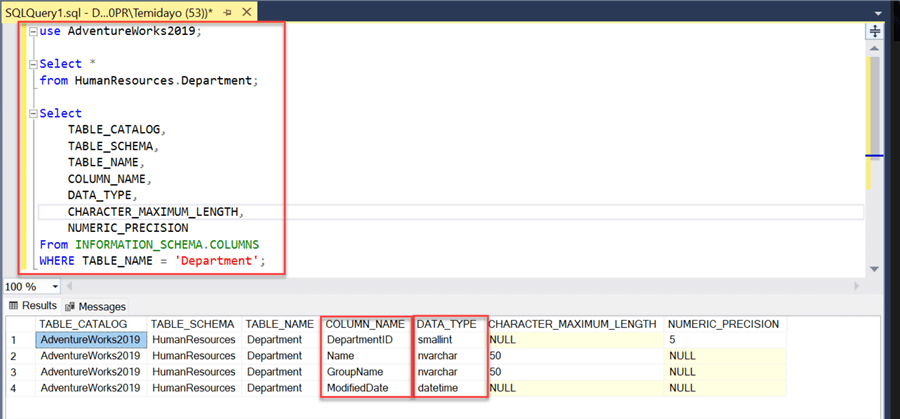
Task: Open the document tab overflow list arrow
Action: click(x=878, y=12)
